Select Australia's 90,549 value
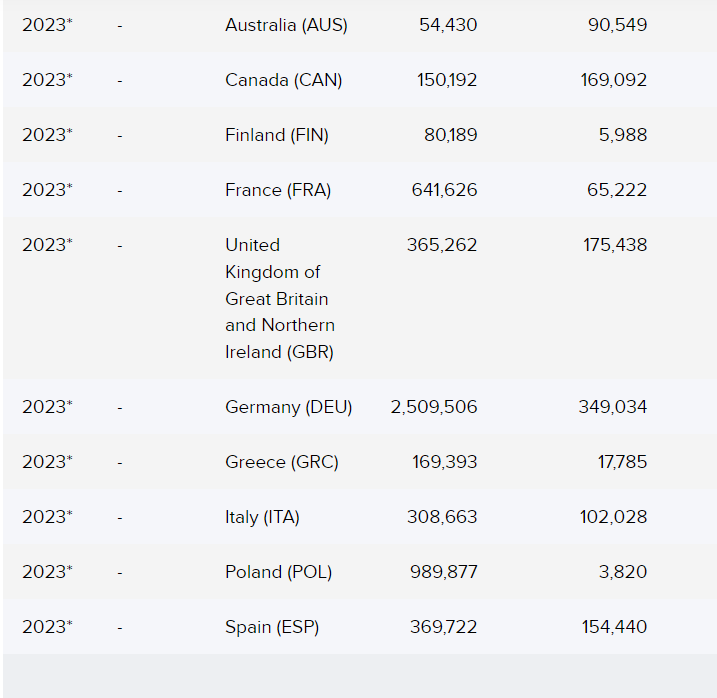717x698 pixels. pos(617,25)
